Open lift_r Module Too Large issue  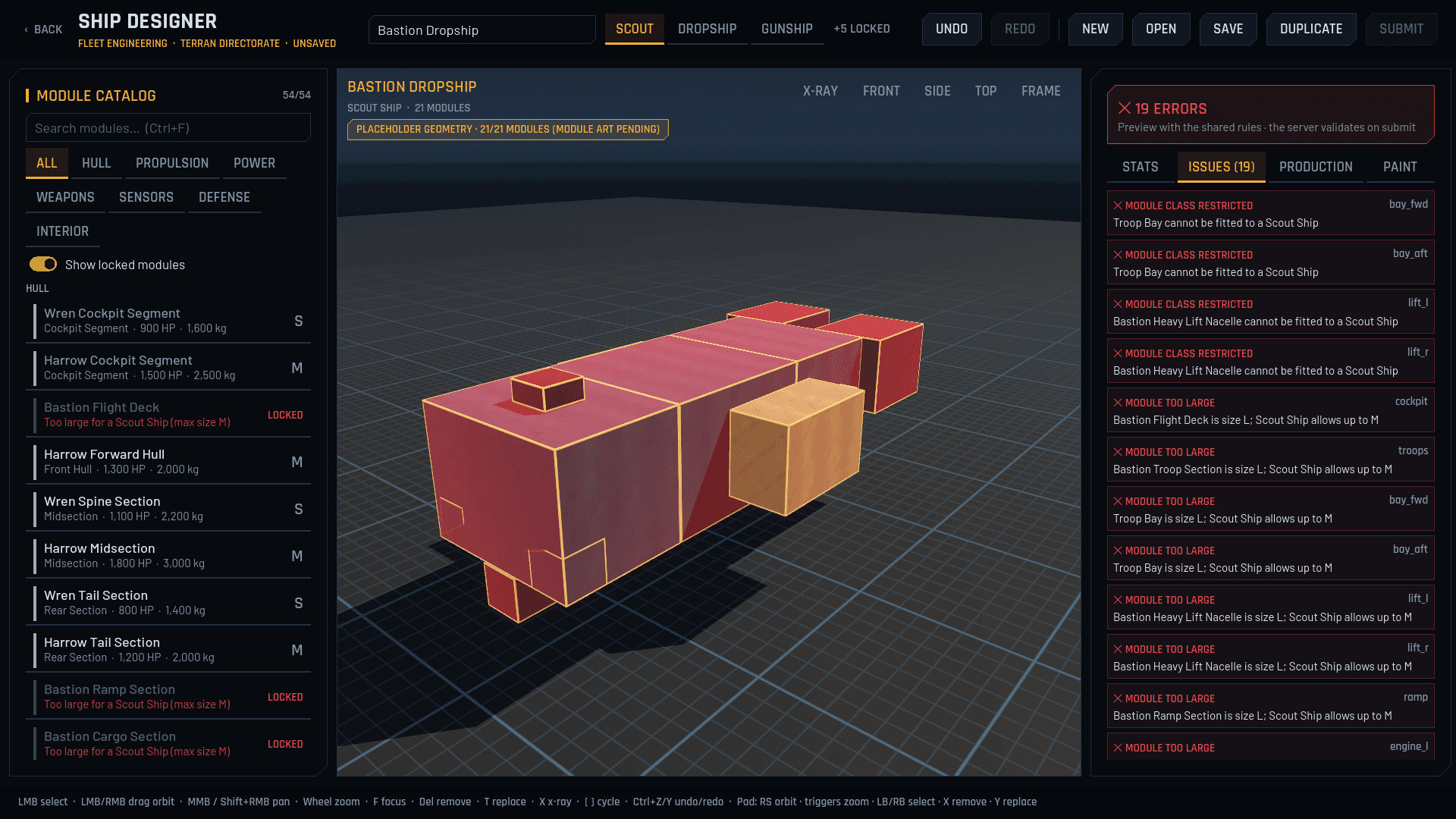(x=1270, y=657)
